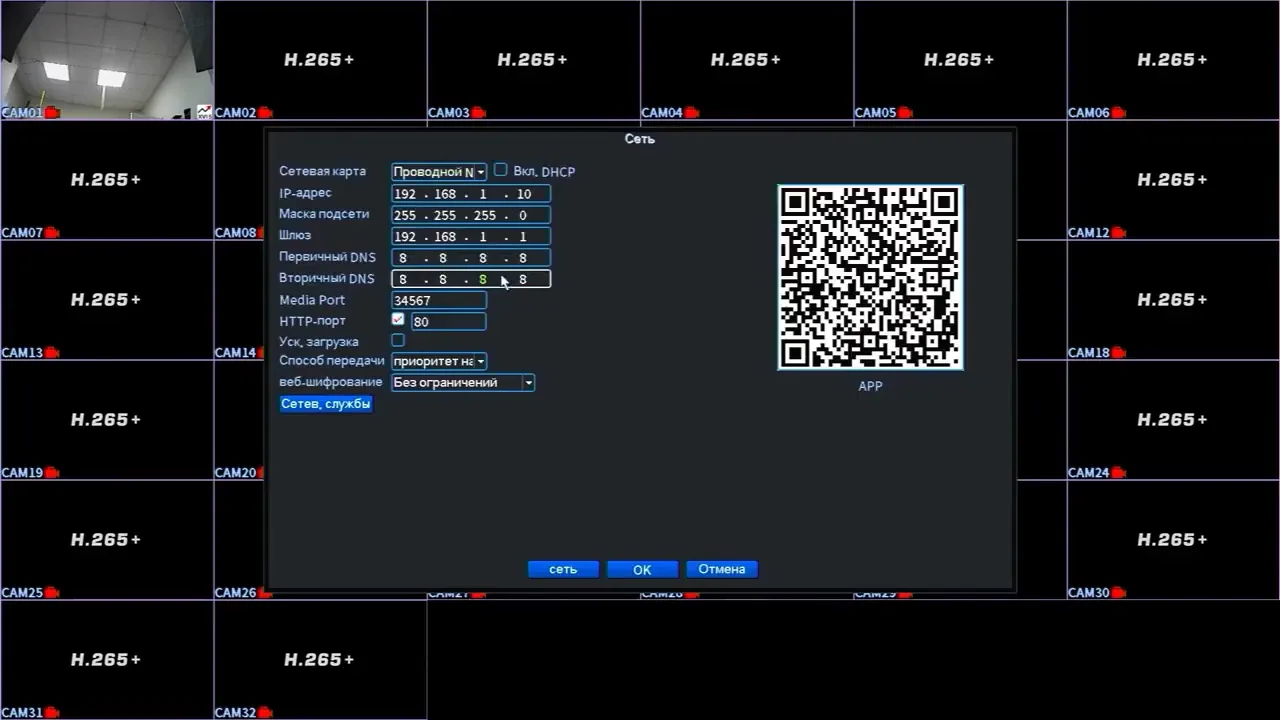Image resolution: width=1280 pixels, height=720 pixels.
Task: Click the Отмена button
Action: 722,569
